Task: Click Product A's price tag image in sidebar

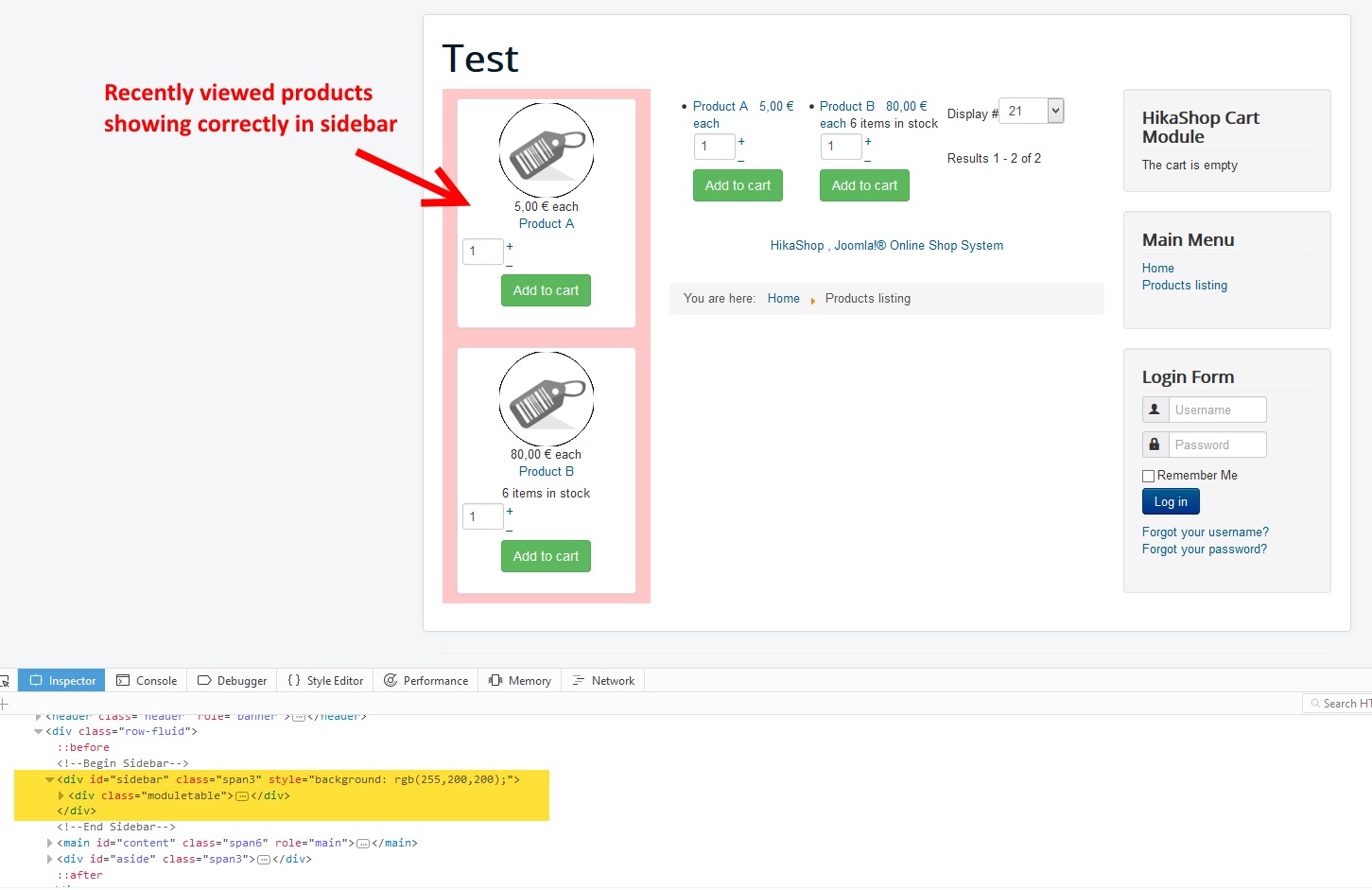Action: pos(546,151)
